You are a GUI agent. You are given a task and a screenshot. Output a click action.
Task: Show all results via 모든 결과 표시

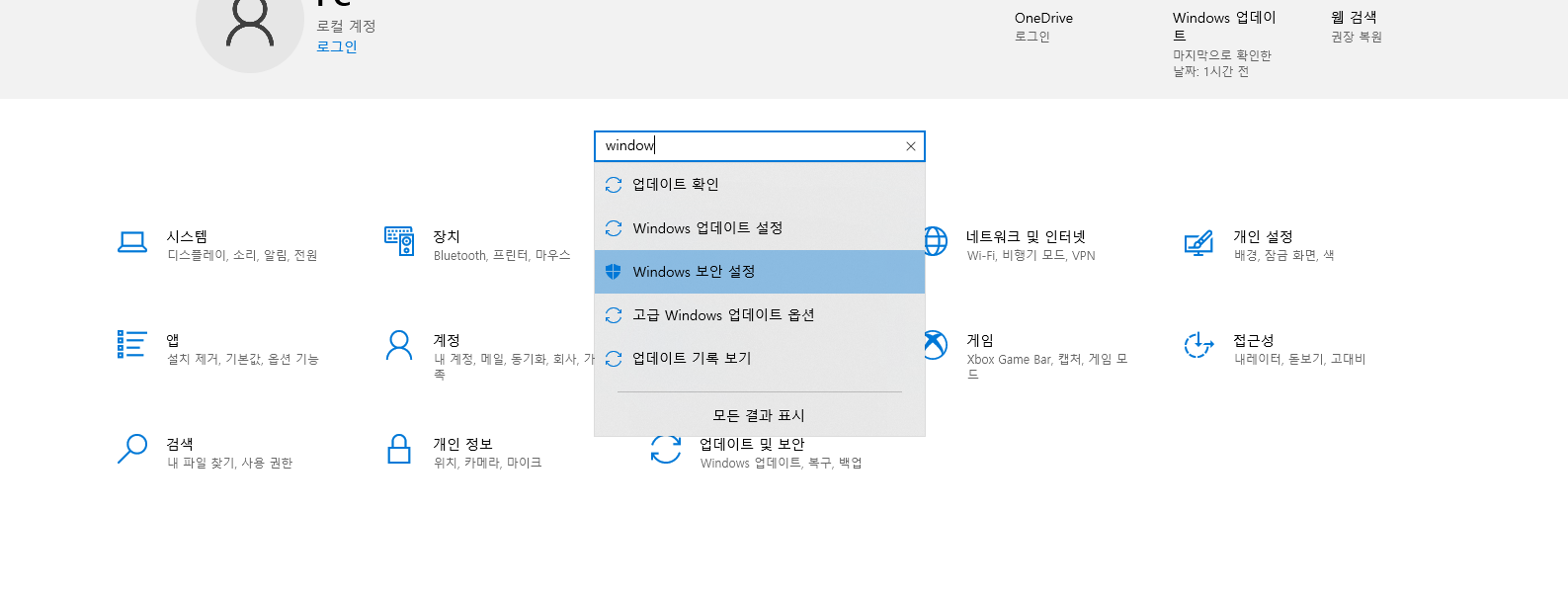tap(759, 415)
